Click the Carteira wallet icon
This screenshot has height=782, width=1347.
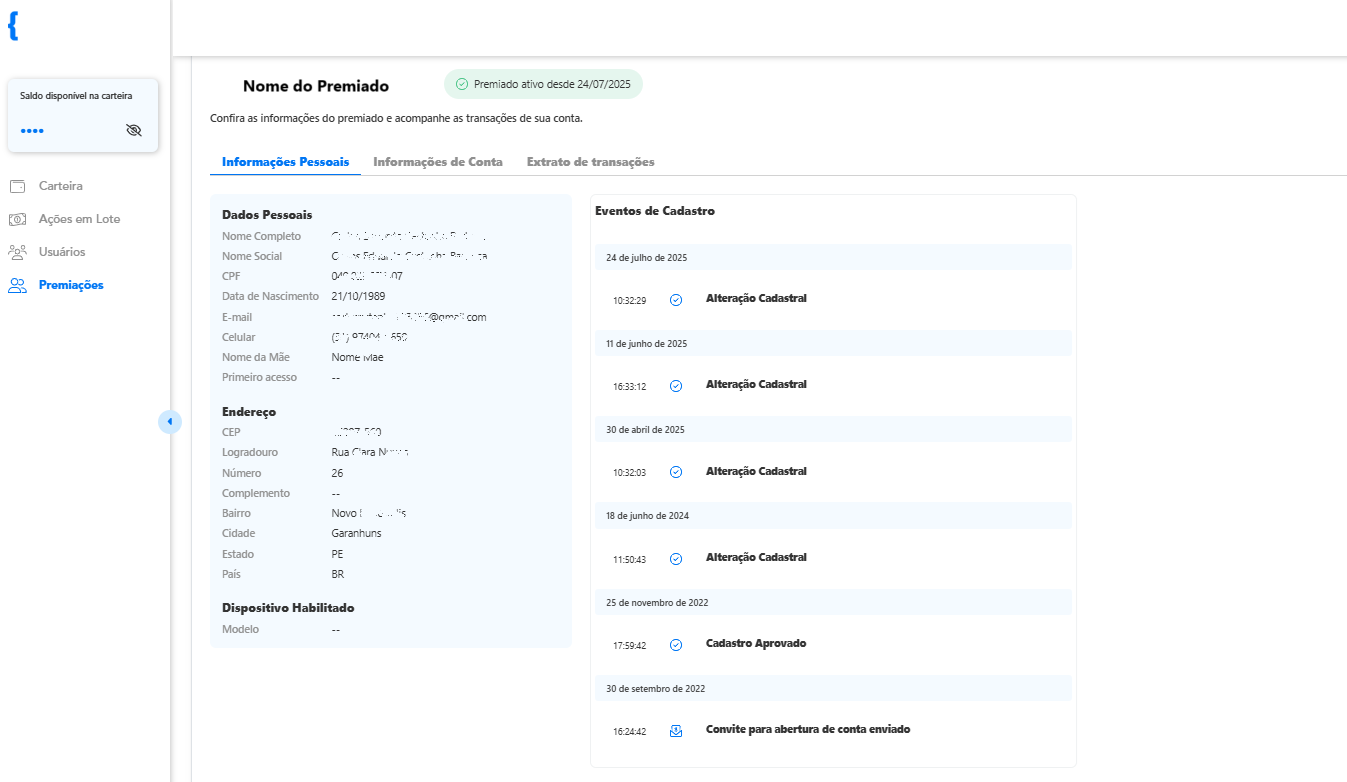tap(17, 186)
